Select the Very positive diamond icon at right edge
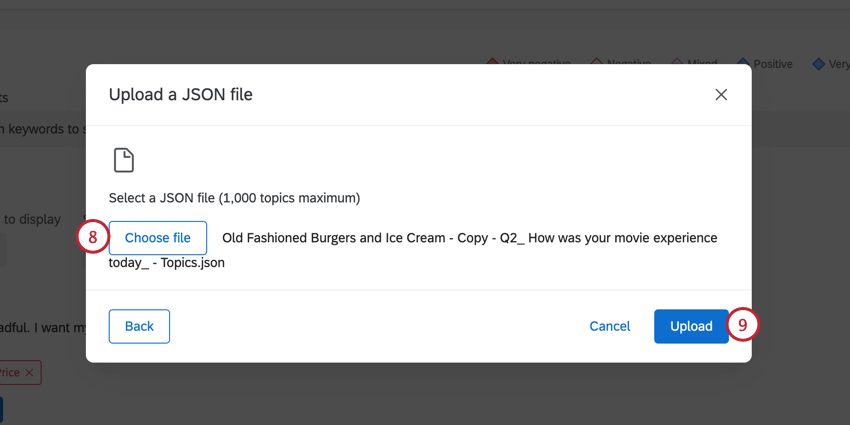Screen dimensions: 850x425 [x=819, y=63]
